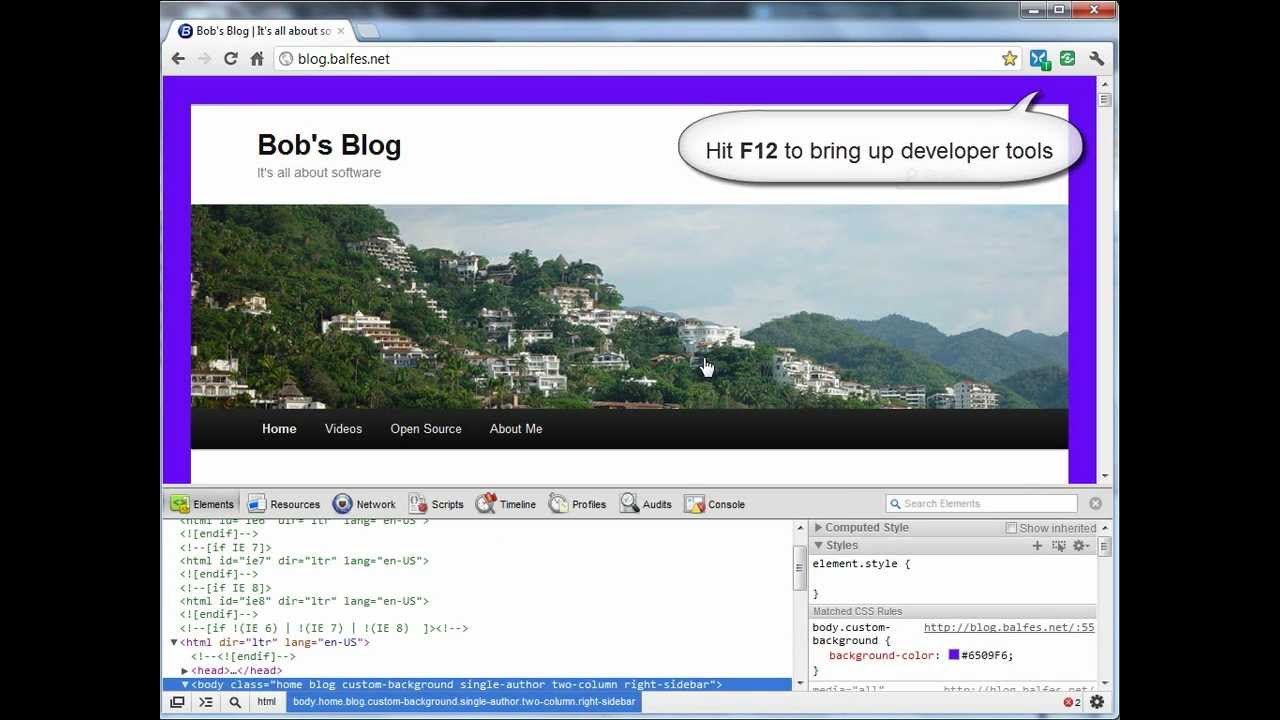Viewport: 1280px width, 720px height.
Task: Go to the home page icon
Action: (257, 59)
